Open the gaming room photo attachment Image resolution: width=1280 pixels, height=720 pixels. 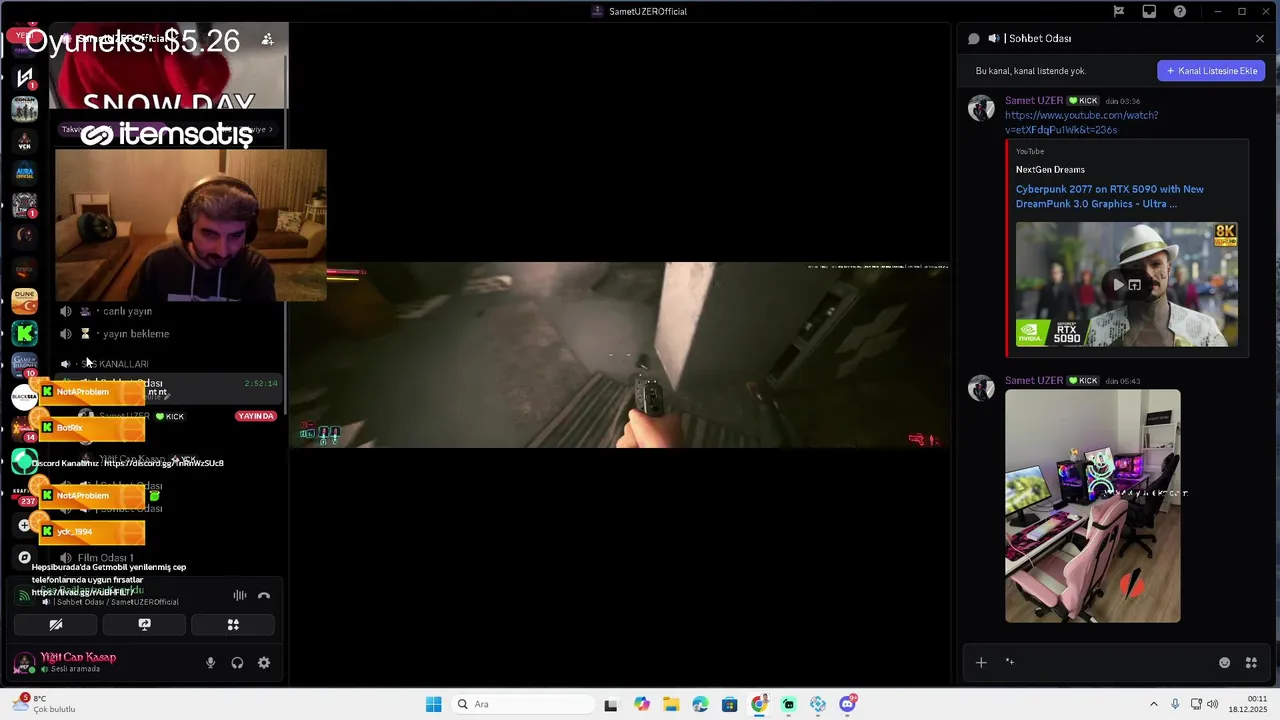click(1092, 506)
